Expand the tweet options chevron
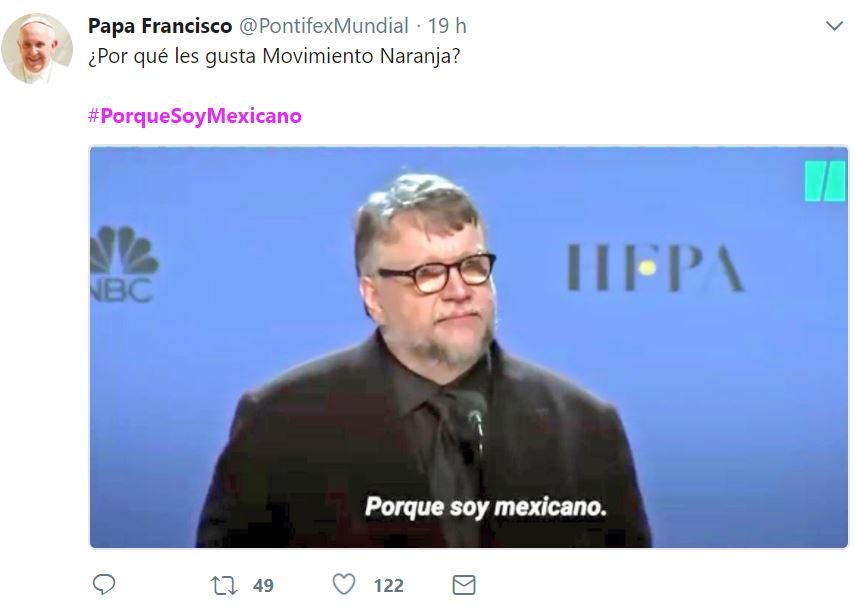The image size is (855, 607). click(834, 26)
